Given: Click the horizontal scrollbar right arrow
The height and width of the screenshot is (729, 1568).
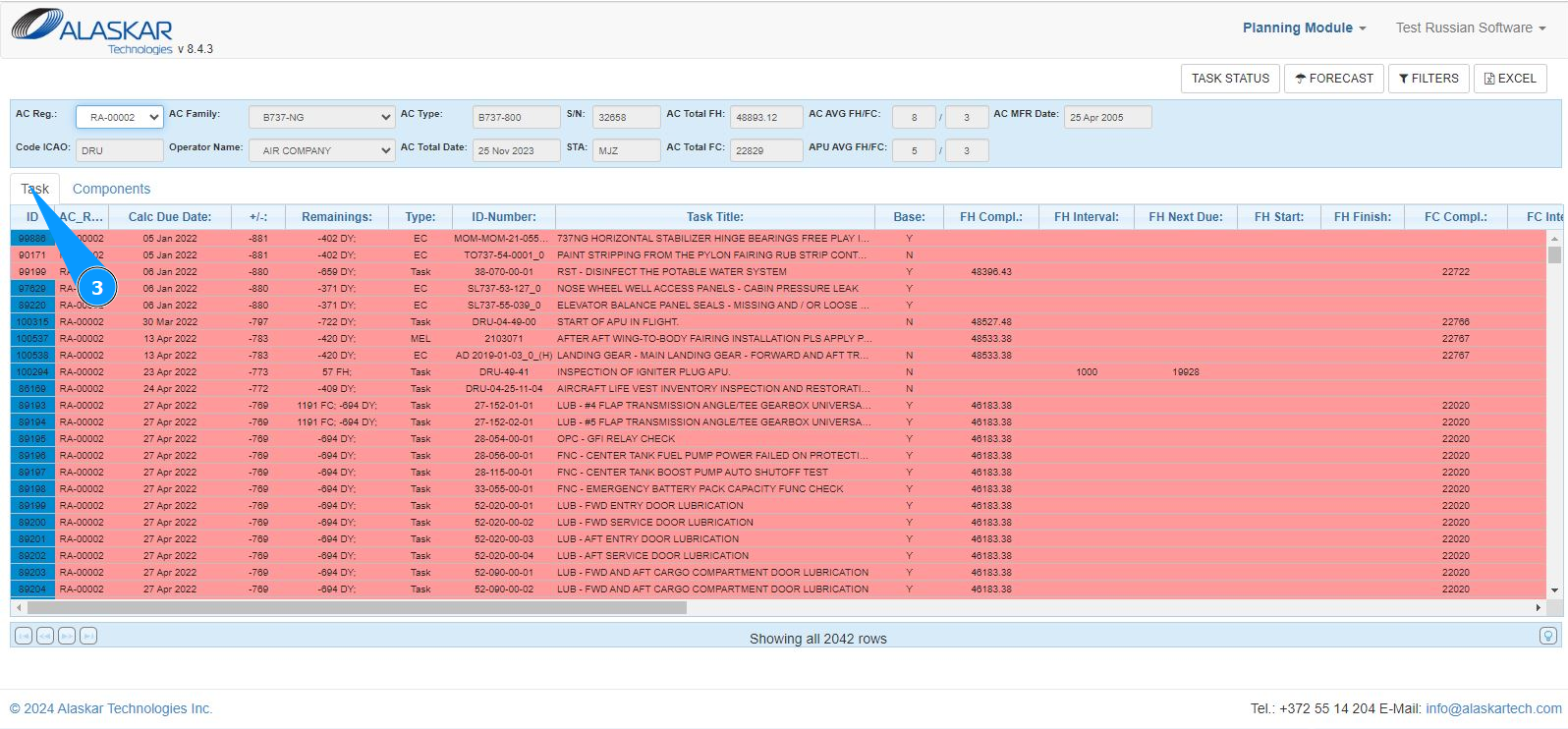Looking at the screenshot, I should pyautogui.click(x=1540, y=608).
